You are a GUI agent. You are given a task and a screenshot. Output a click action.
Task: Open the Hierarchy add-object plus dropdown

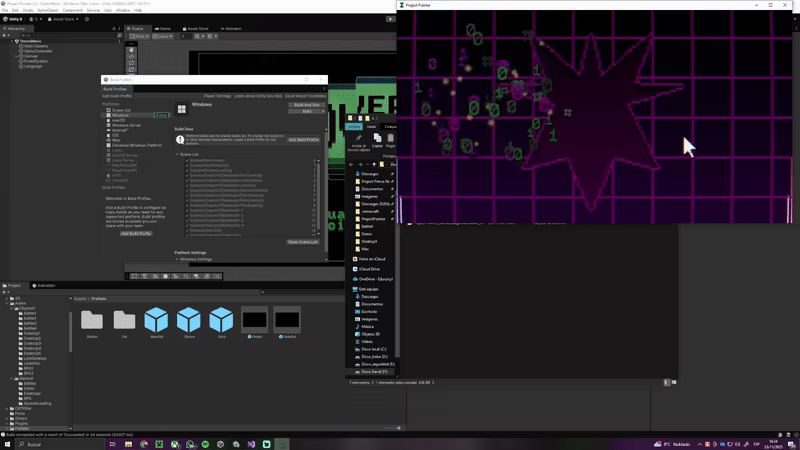pos(6,35)
